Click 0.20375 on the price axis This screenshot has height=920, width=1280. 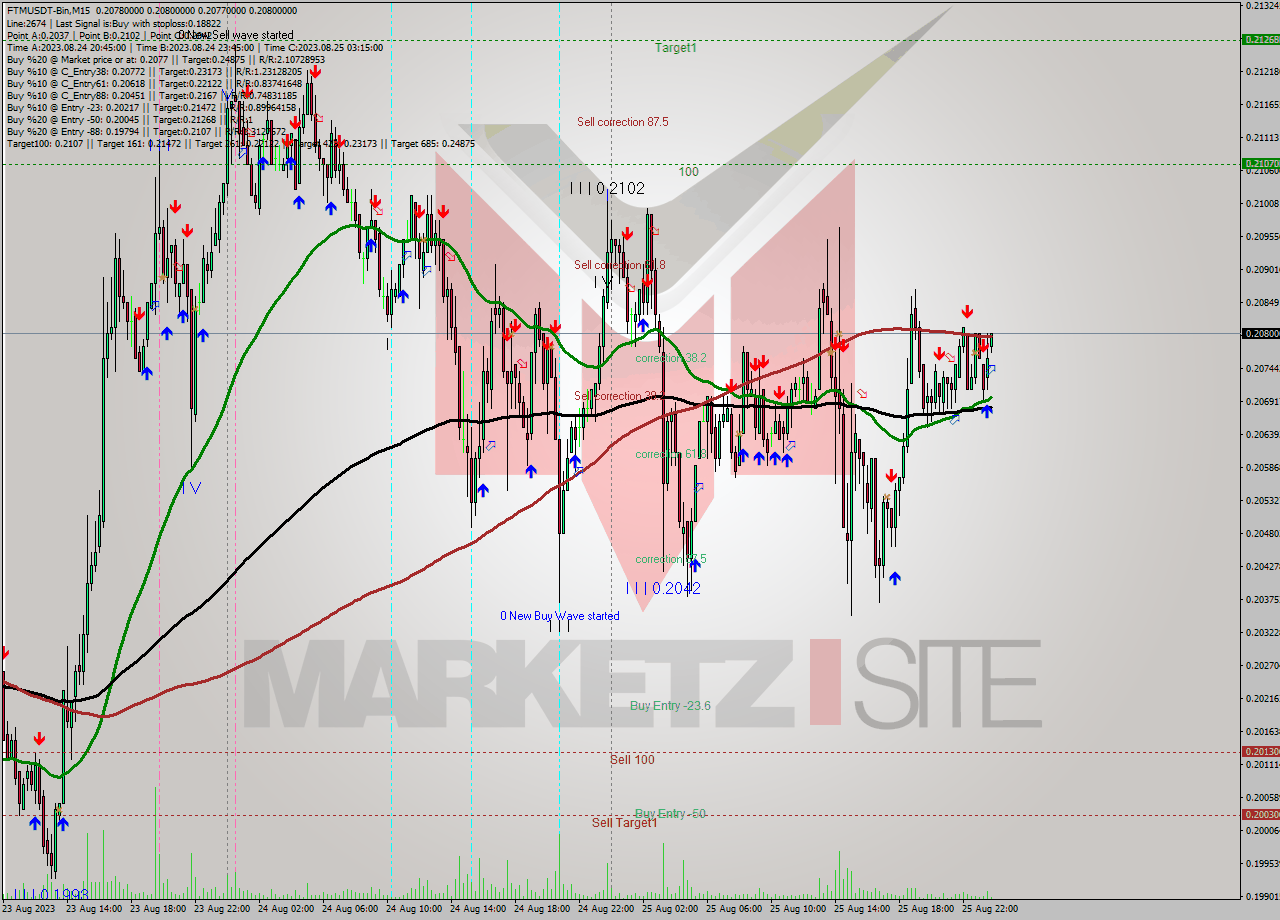click(1263, 600)
